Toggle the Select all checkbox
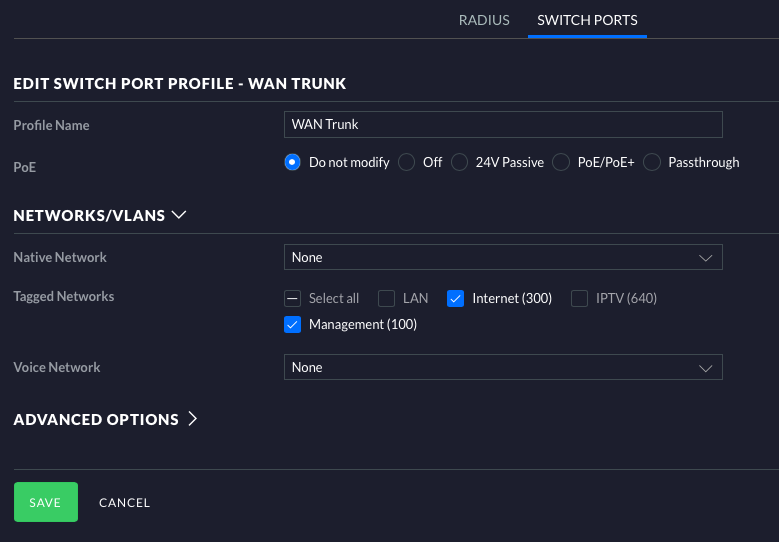Screen dimensions: 779x542 pyautogui.click(x=293, y=298)
